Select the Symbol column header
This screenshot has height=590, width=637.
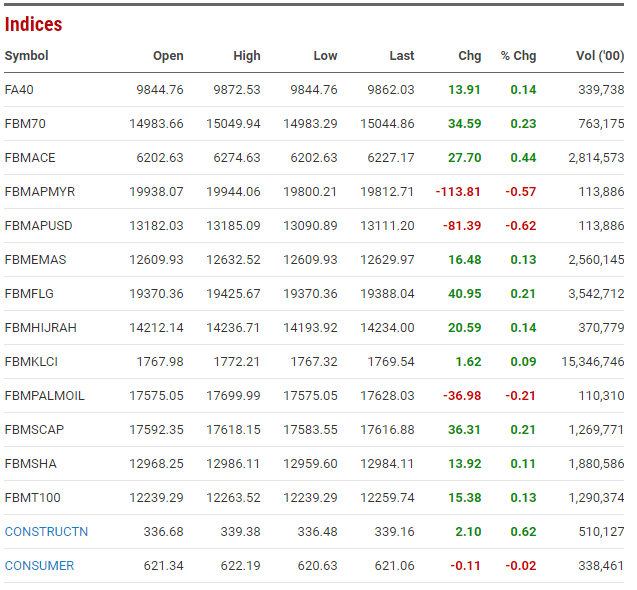[x=26, y=56]
